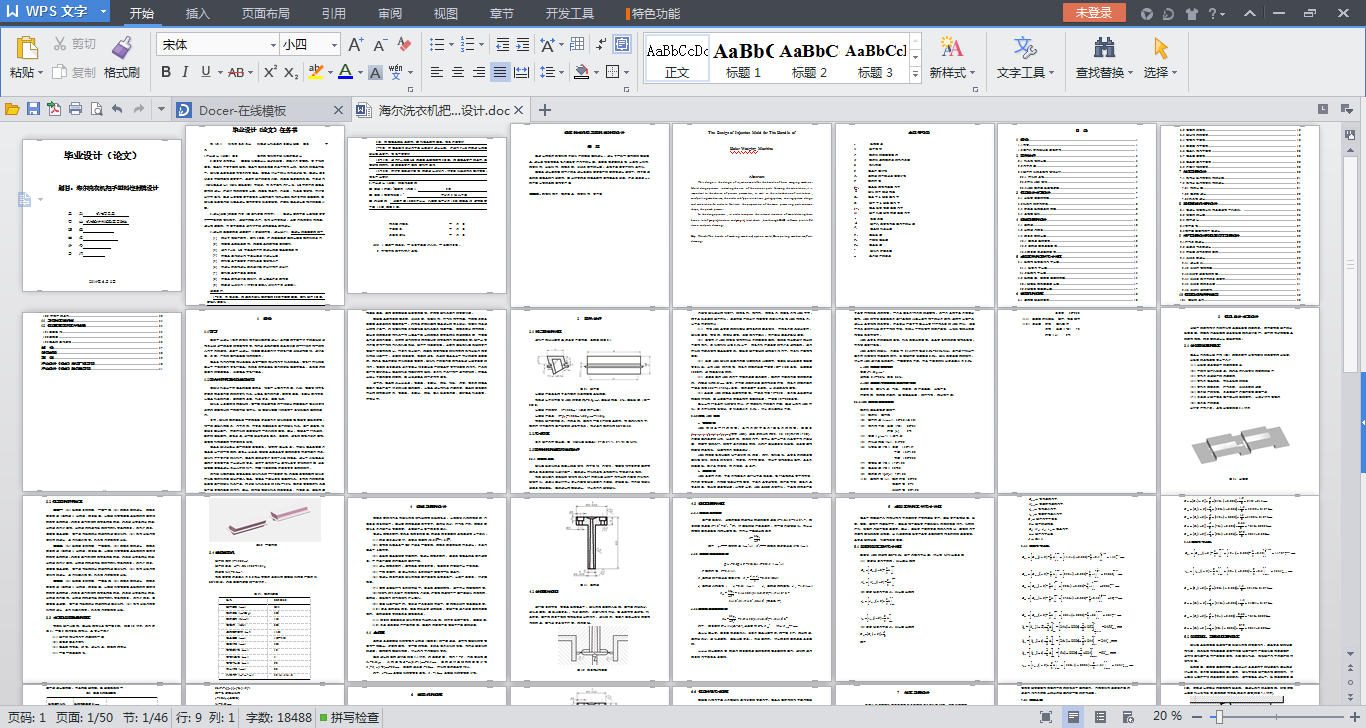The height and width of the screenshot is (728, 1366).
Task: Apply distributed alignment
Action: 520,72
